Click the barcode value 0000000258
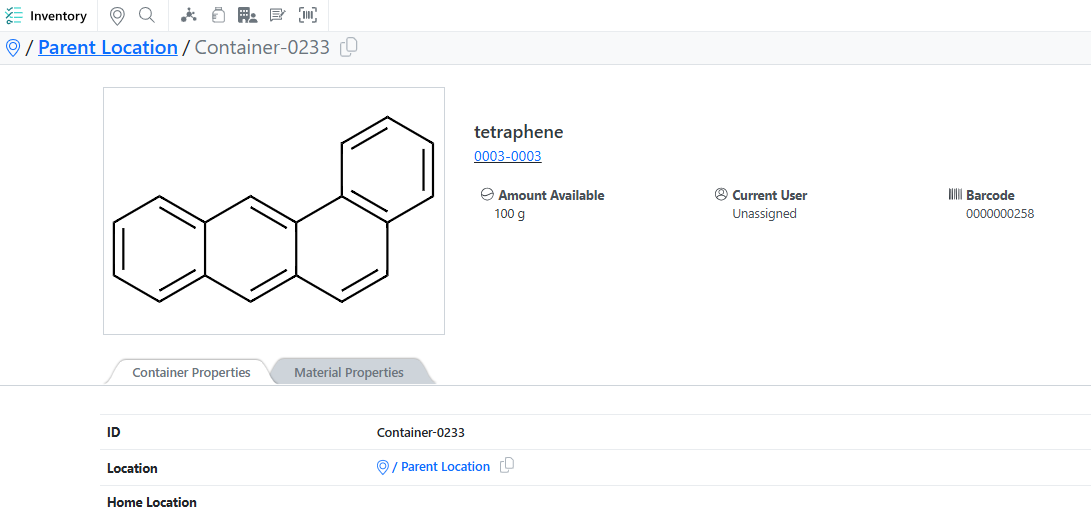1091x517 pixels. click(x=999, y=213)
